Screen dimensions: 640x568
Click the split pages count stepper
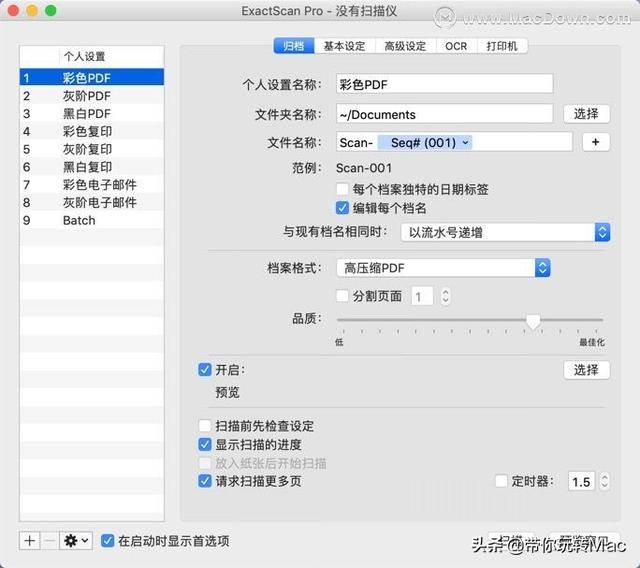click(x=445, y=296)
